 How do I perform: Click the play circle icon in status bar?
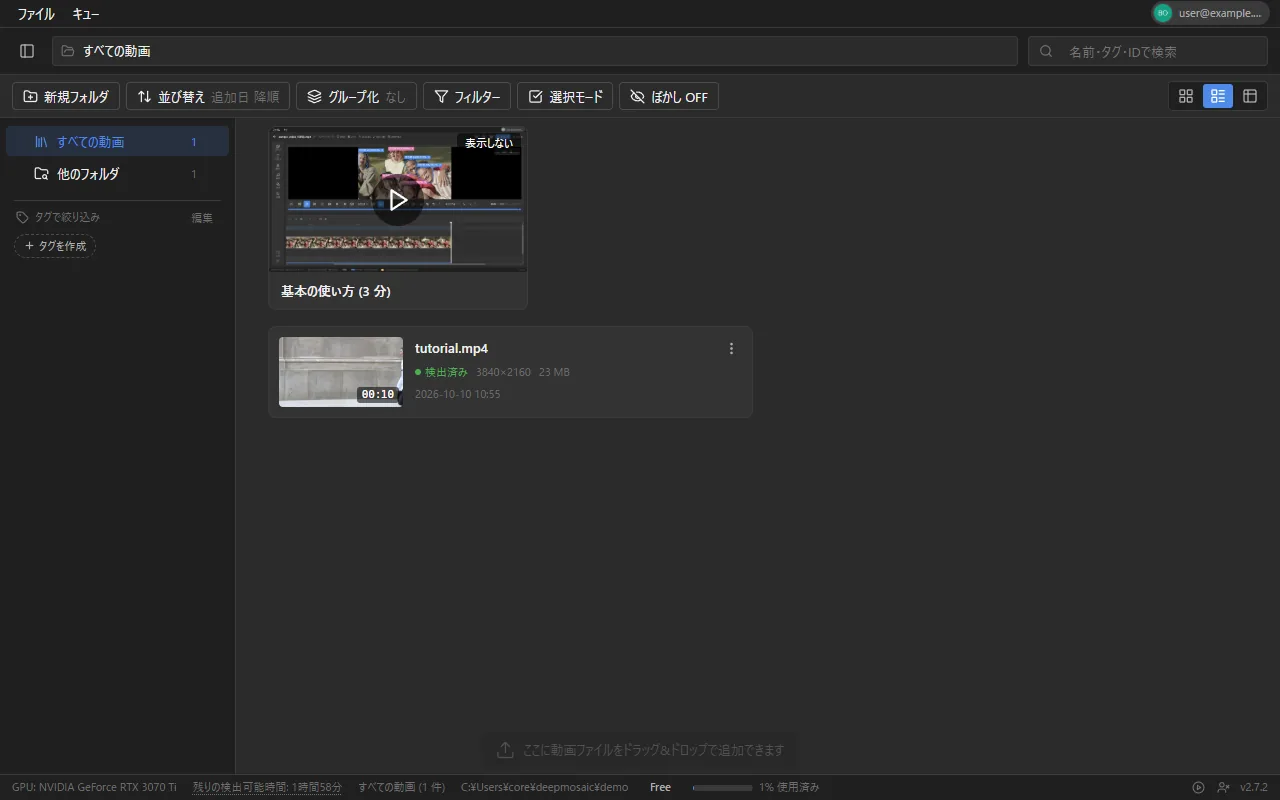tap(1199, 787)
